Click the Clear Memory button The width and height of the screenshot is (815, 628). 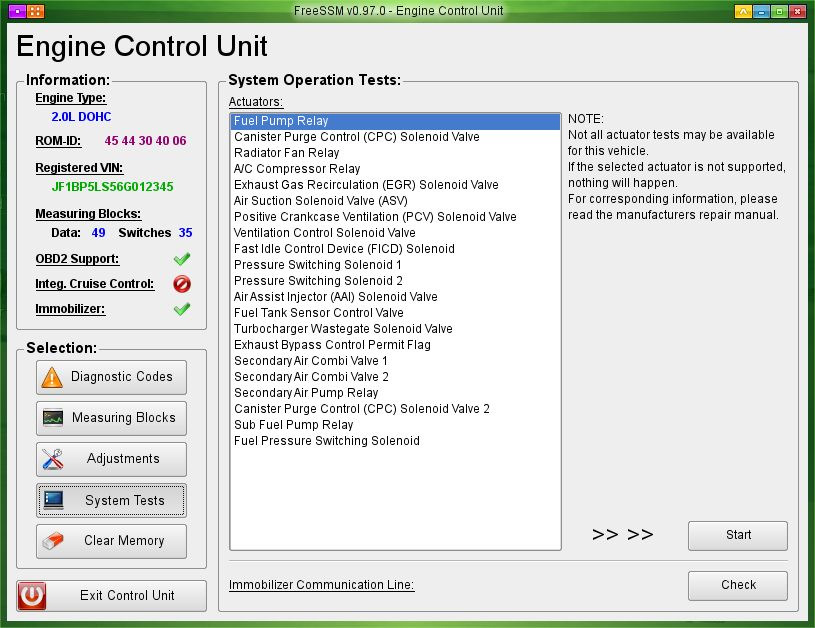pyautogui.click(x=111, y=541)
